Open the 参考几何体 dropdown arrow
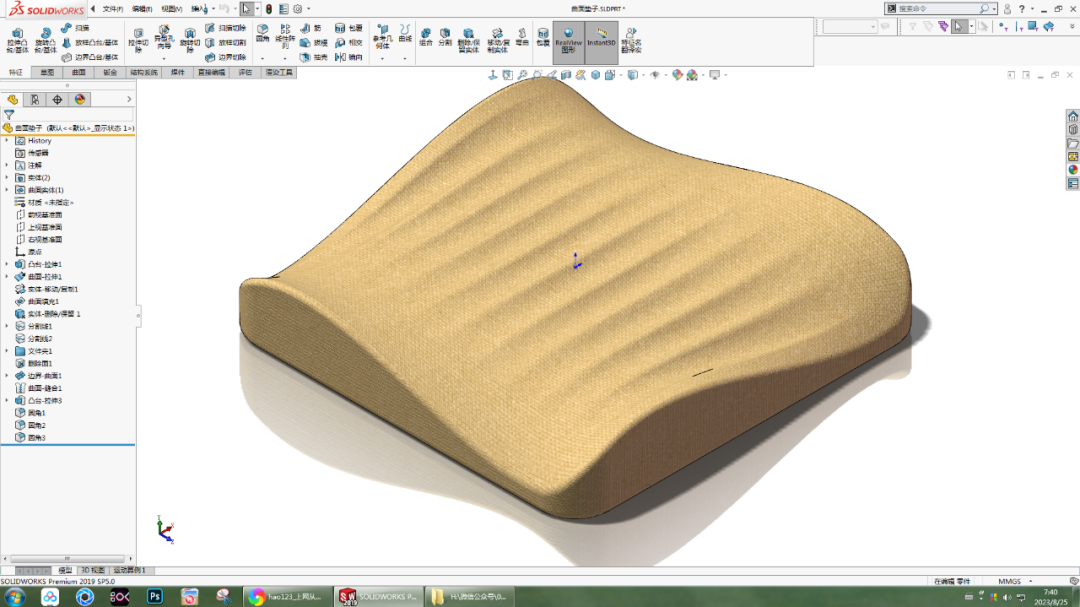This screenshot has height=607, width=1080. [x=381, y=60]
